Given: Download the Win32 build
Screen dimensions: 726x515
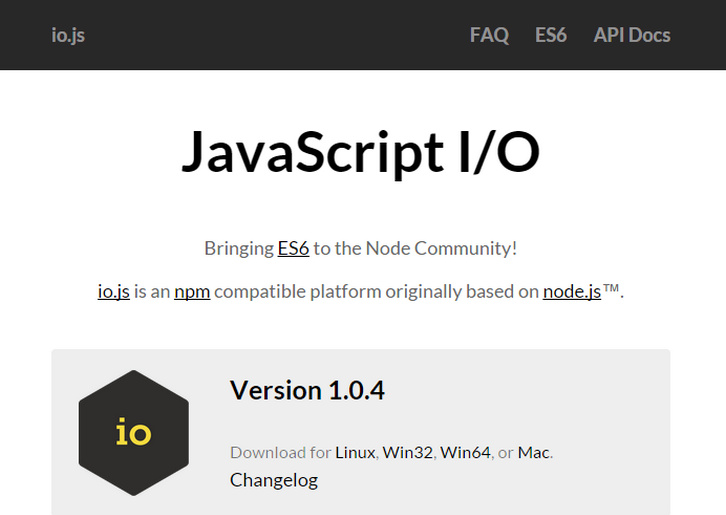Looking at the screenshot, I should [x=407, y=452].
